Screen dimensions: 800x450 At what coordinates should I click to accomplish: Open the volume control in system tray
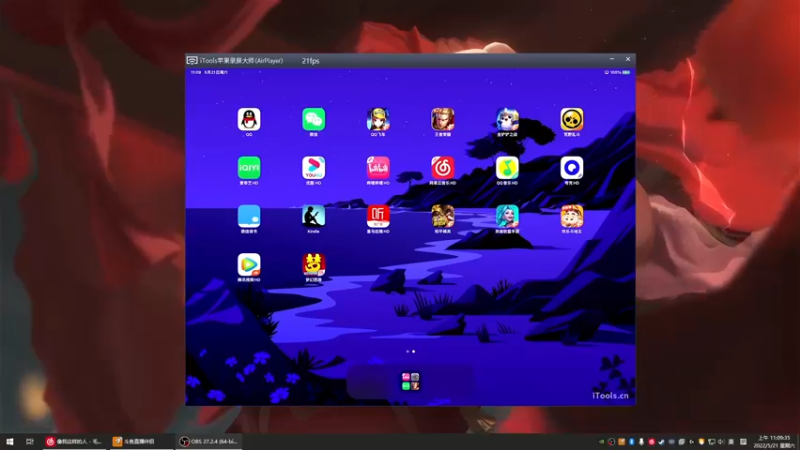[721, 442]
